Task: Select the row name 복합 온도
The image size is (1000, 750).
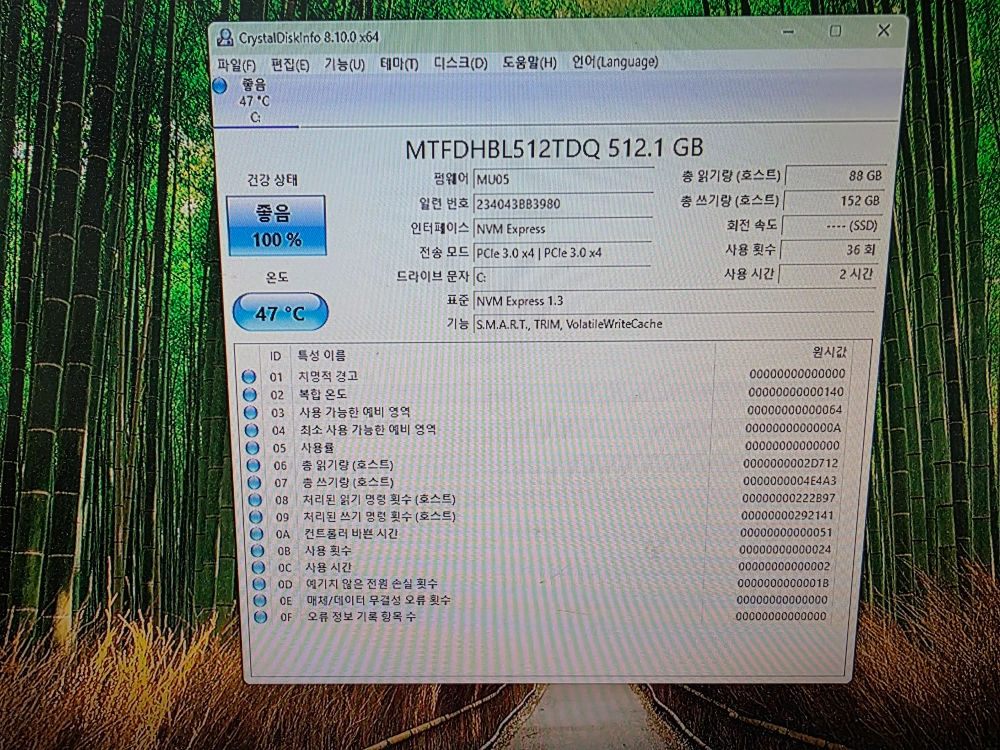Action: tap(323, 394)
